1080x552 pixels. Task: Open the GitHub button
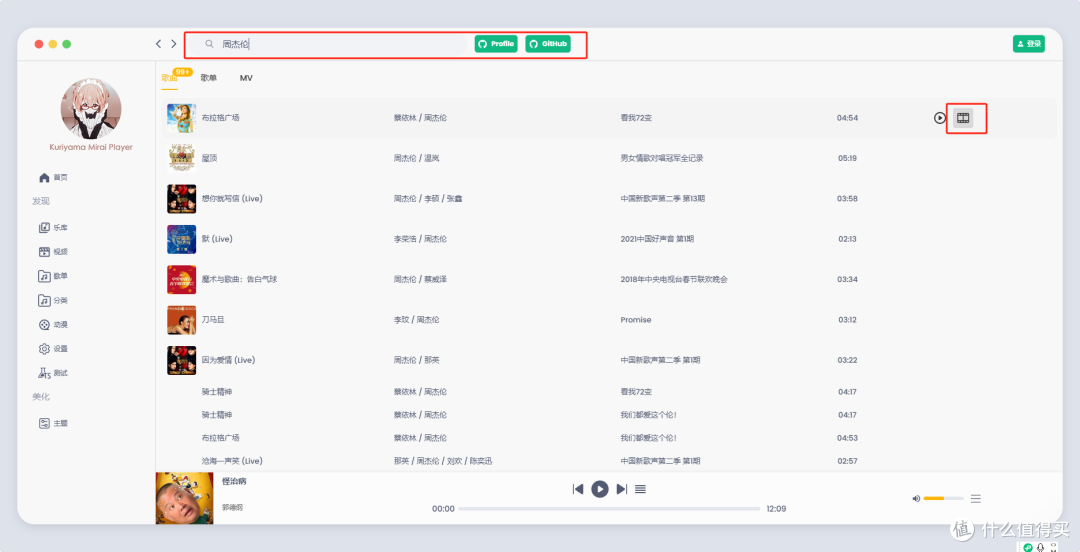pyautogui.click(x=548, y=44)
